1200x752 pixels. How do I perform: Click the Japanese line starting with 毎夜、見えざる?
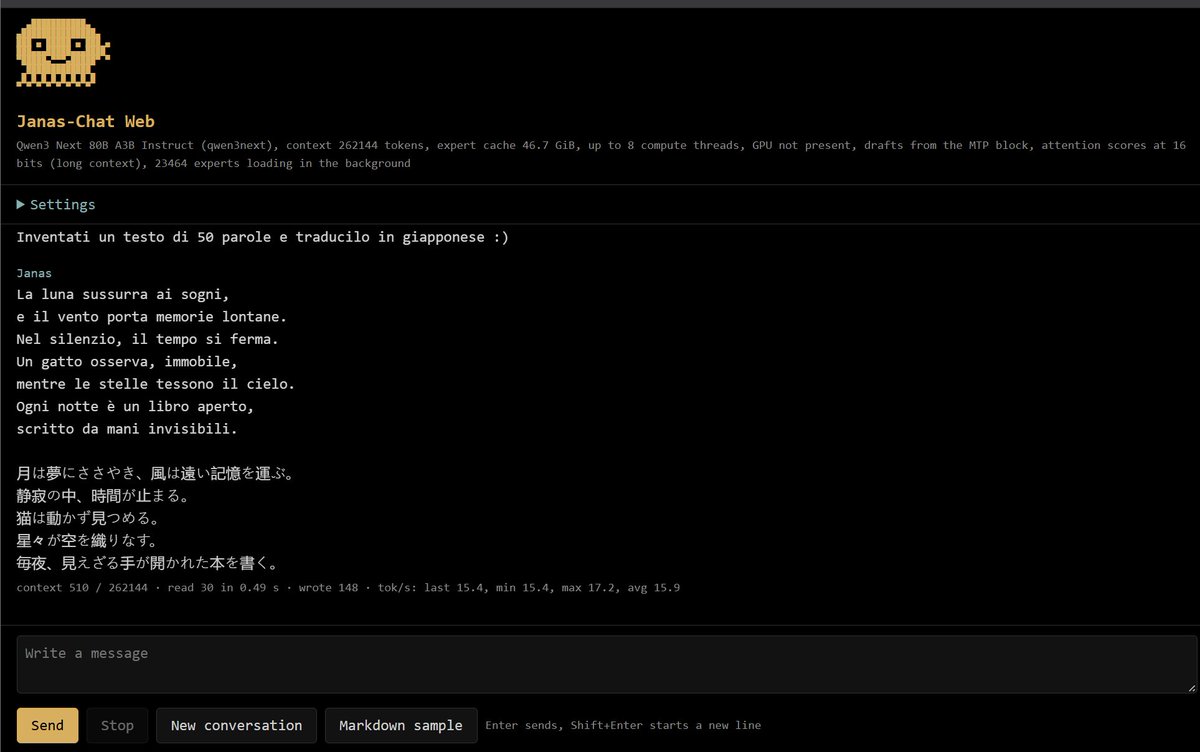click(x=147, y=564)
